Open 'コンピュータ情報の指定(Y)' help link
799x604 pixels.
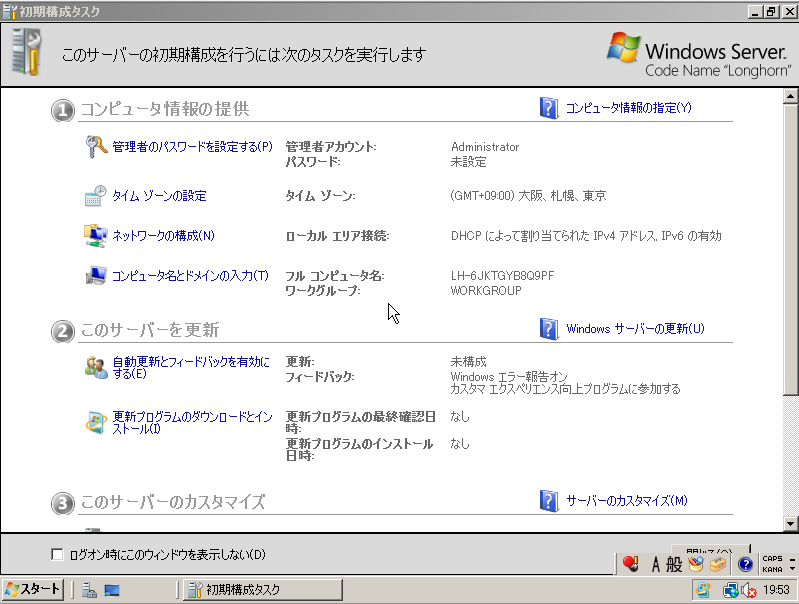pyautogui.click(x=629, y=108)
